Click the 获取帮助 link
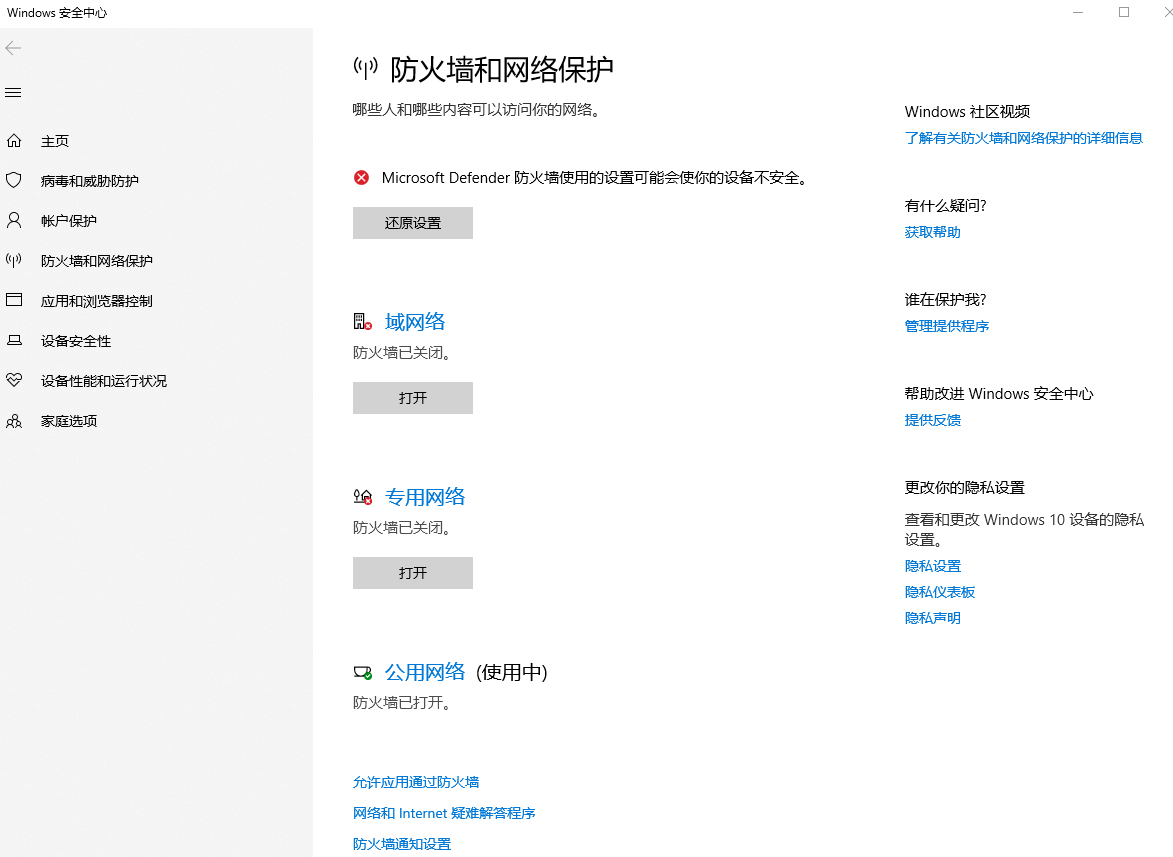Viewport: 1173px width, 857px height. pos(932,233)
